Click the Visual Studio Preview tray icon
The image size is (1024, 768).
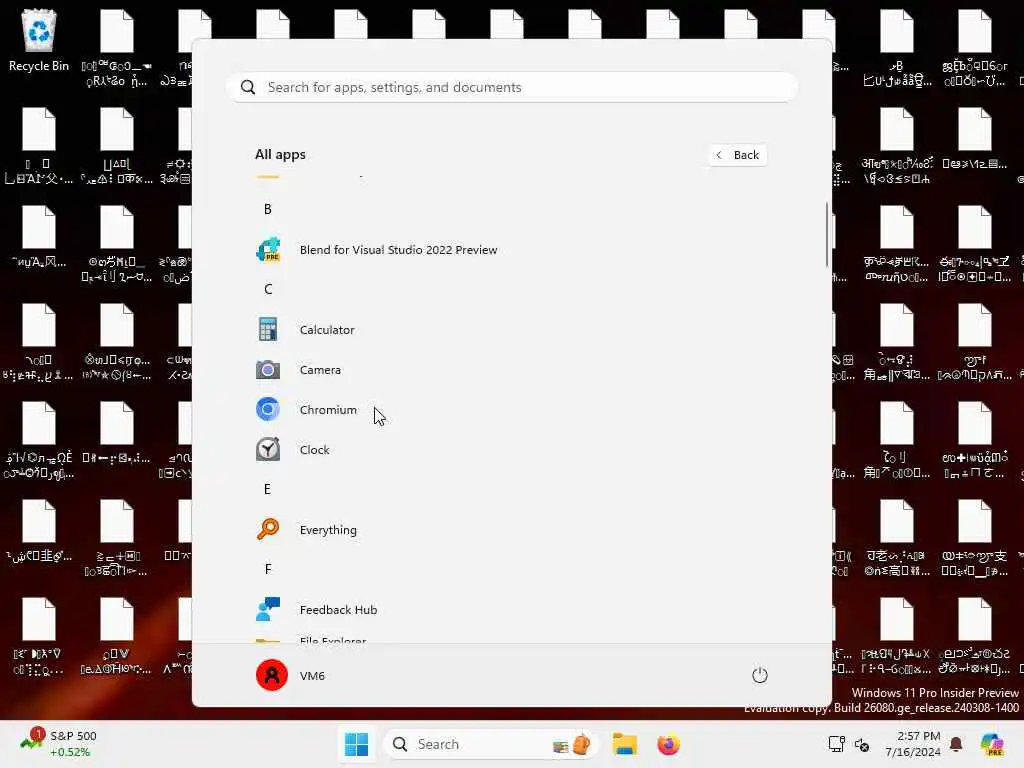point(992,744)
